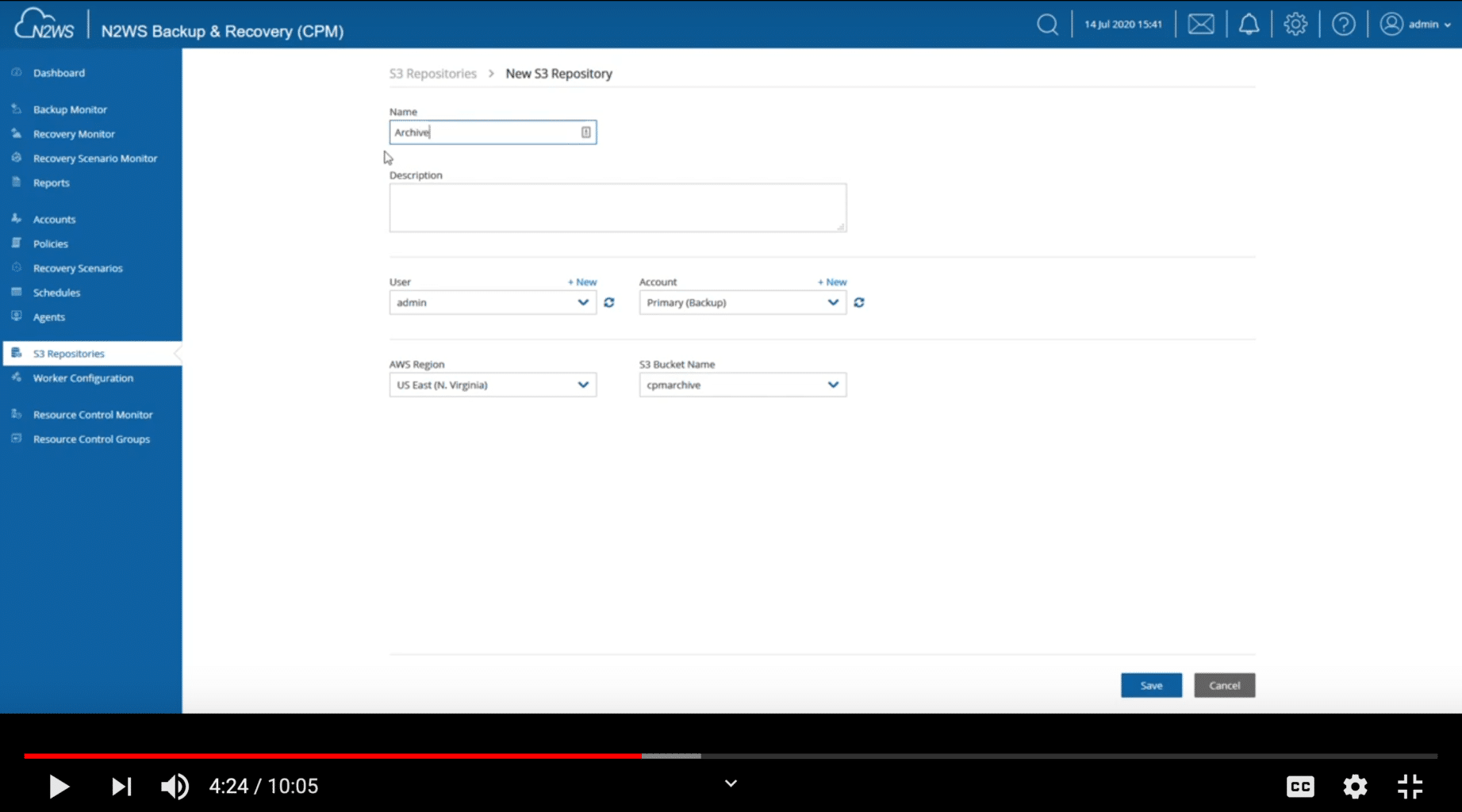This screenshot has height=812, width=1462.
Task: Refresh the Account list
Action: click(x=858, y=302)
